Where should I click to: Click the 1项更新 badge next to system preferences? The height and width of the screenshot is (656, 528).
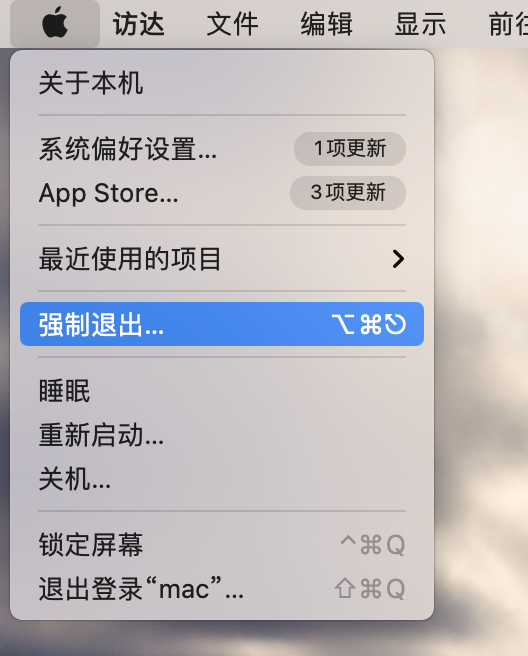pyautogui.click(x=350, y=149)
